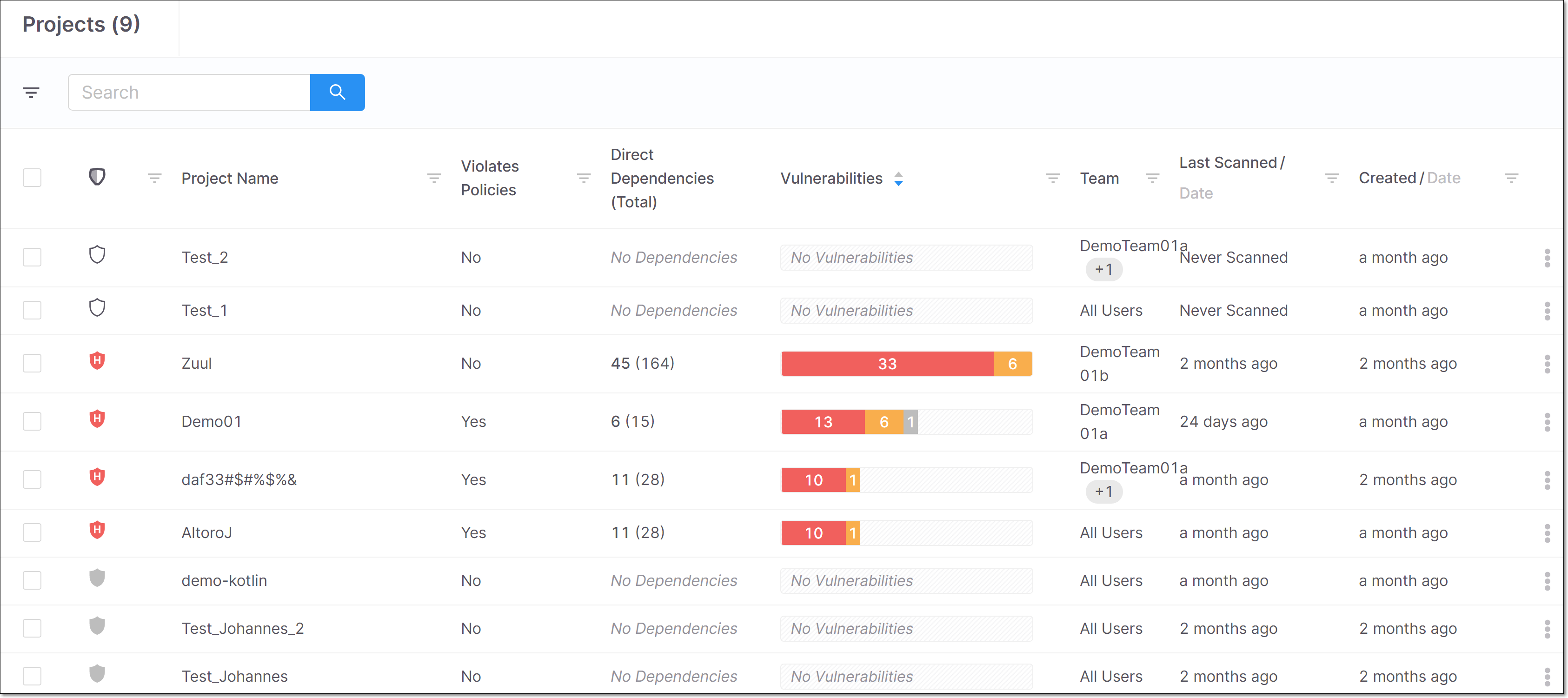Click Demo01's red 13 vulnerabilities segment
Viewport: 1568px width, 698px height.
823,422
